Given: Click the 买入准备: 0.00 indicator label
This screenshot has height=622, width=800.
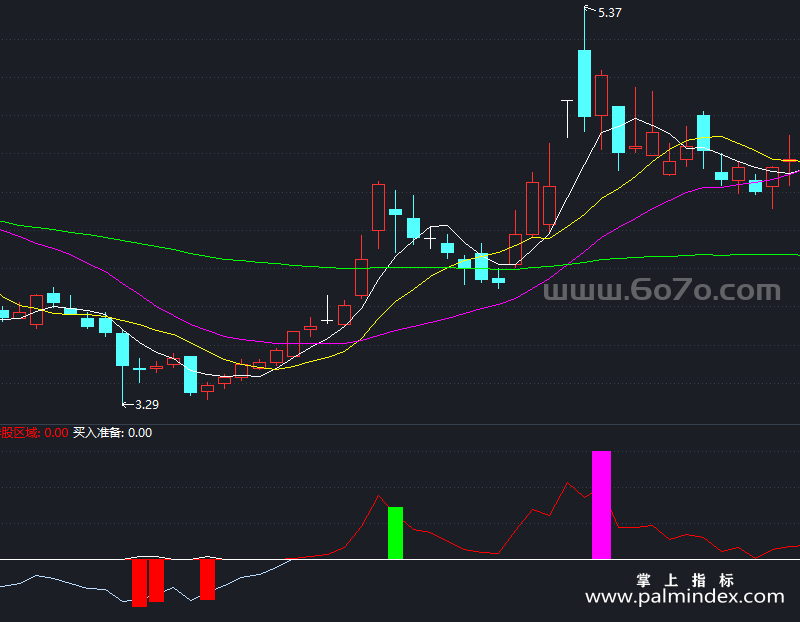Looking at the screenshot, I should tap(112, 433).
